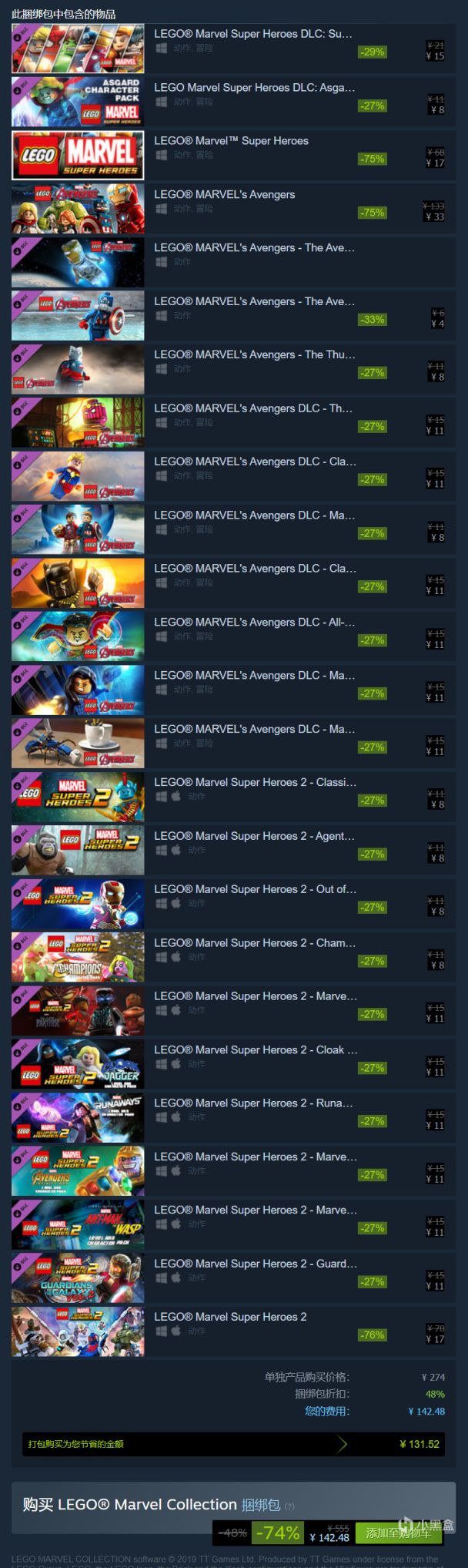Click the LEGO Marvel Super Heroes logo thumbnail
This screenshot has width=468, height=1568.
(78, 155)
